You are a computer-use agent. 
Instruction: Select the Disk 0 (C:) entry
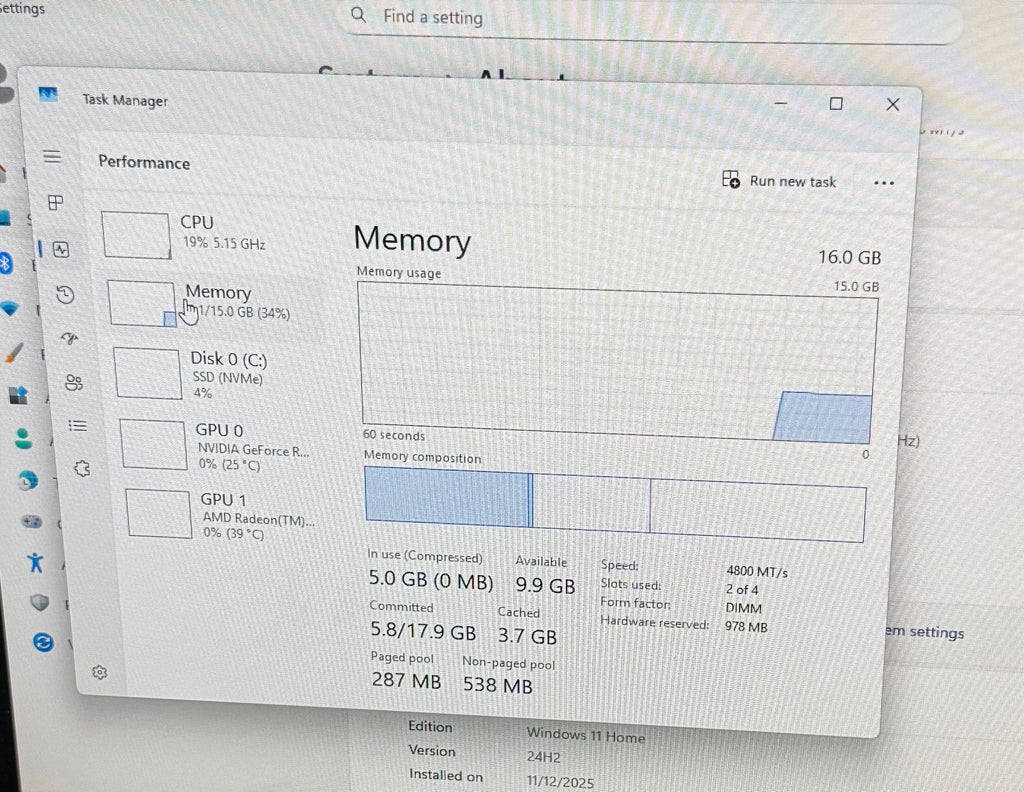[x=216, y=374]
